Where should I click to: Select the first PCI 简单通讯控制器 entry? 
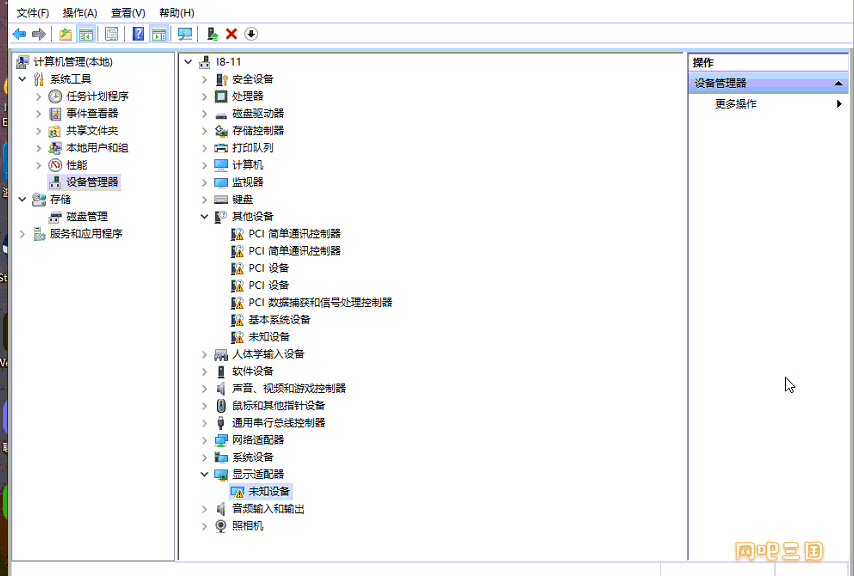[x=295, y=234]
